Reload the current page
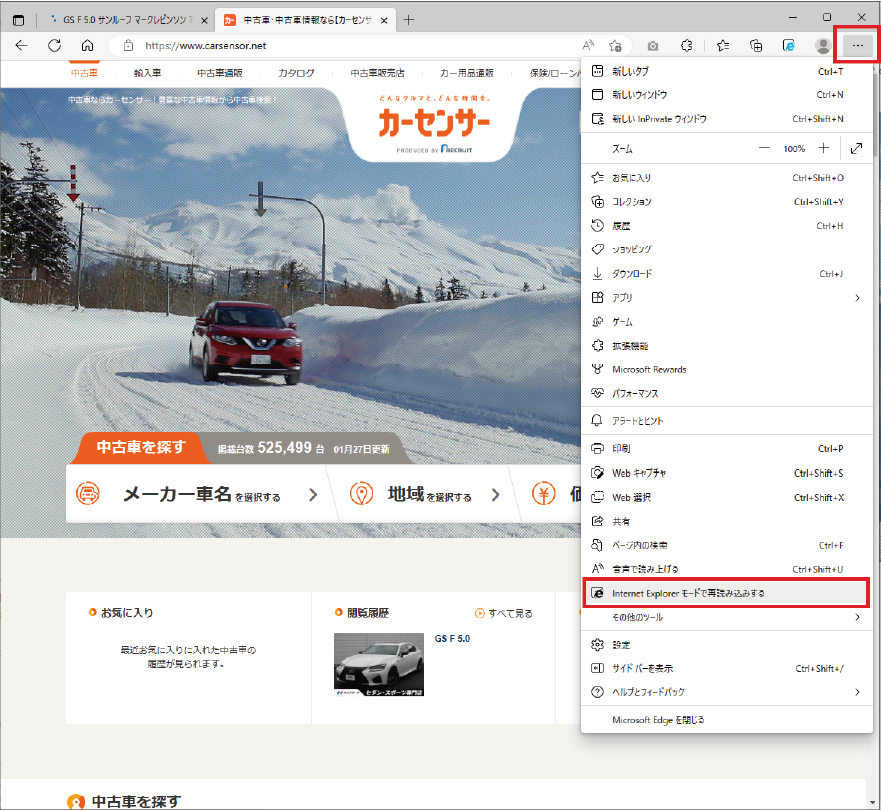Screen dimensions: 881x811 click(55, 46)
